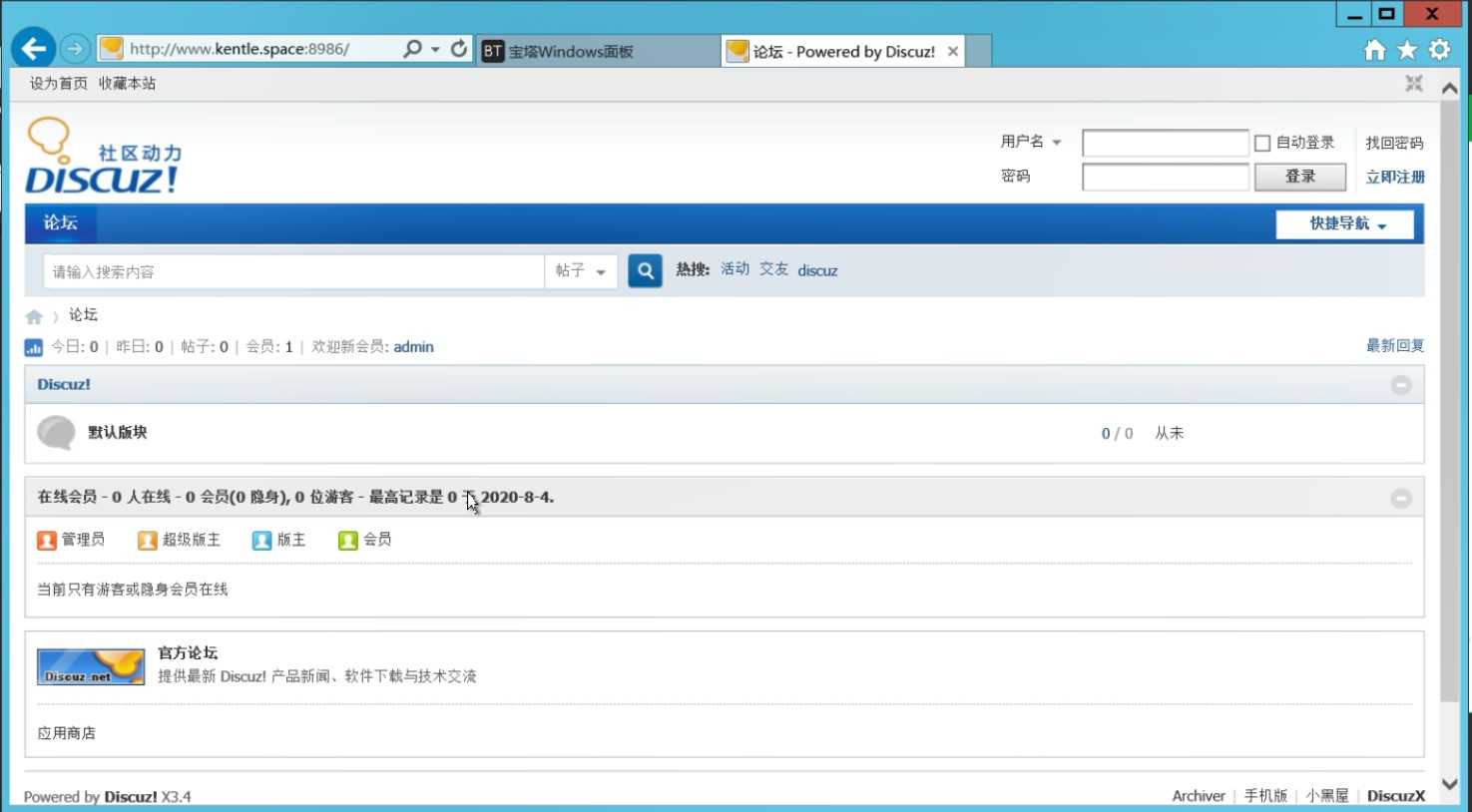
Task: Click the Powered by Discuz! footer link
Action: pyautogui.click(x=131, y=797)
